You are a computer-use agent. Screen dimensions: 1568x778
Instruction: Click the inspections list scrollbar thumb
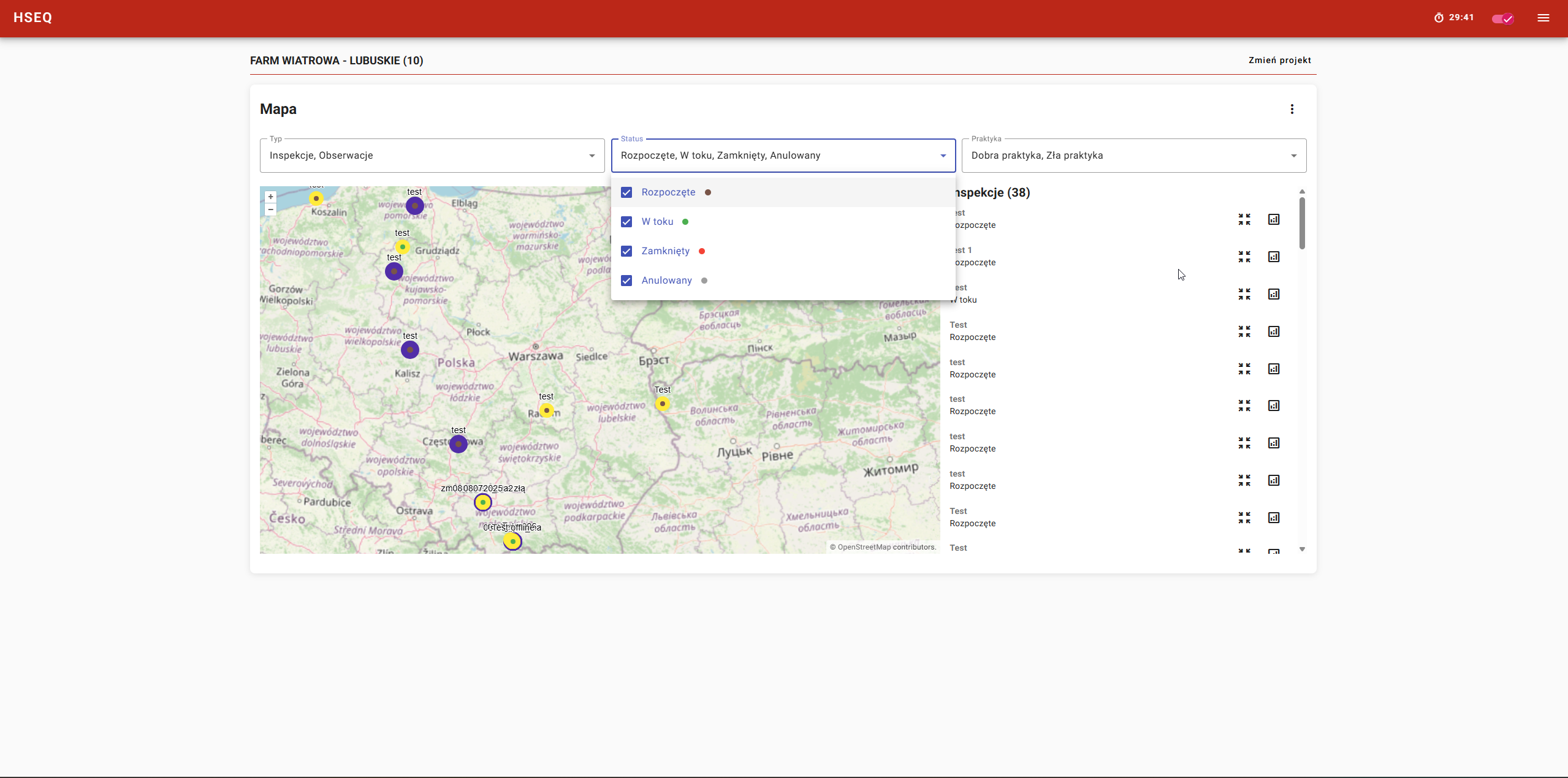click(1301, 224)
